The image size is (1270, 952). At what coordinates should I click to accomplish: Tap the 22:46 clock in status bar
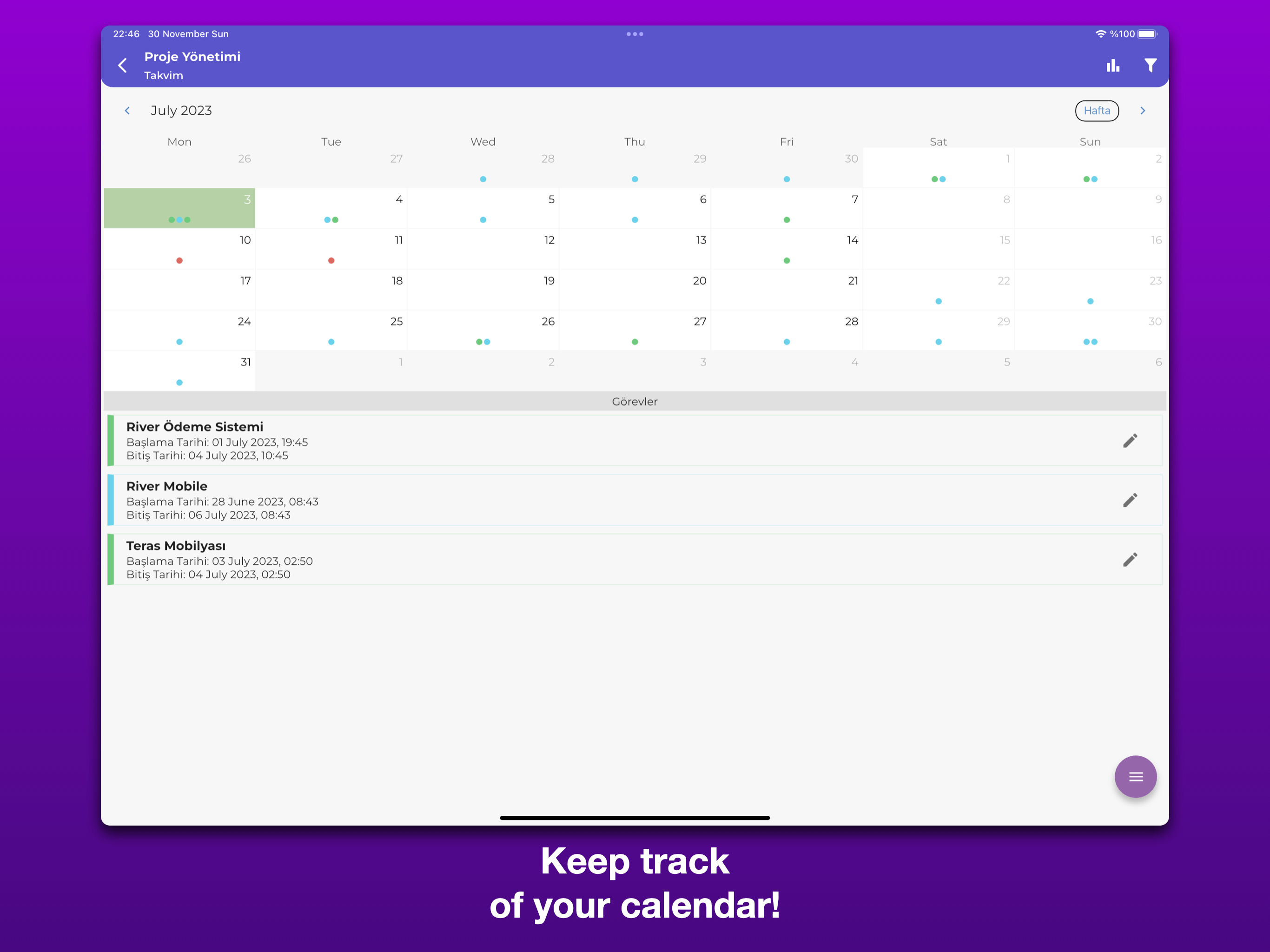[126, 34]
